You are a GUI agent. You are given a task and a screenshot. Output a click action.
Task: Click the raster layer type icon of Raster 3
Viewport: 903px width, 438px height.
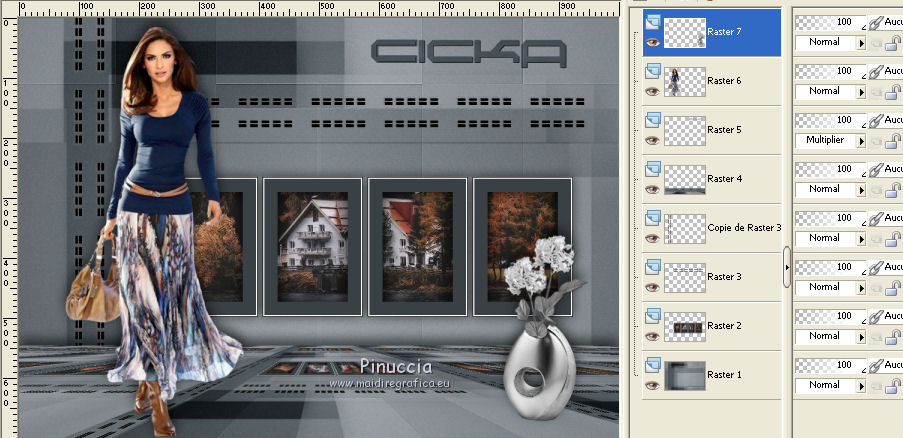(652, 267)
